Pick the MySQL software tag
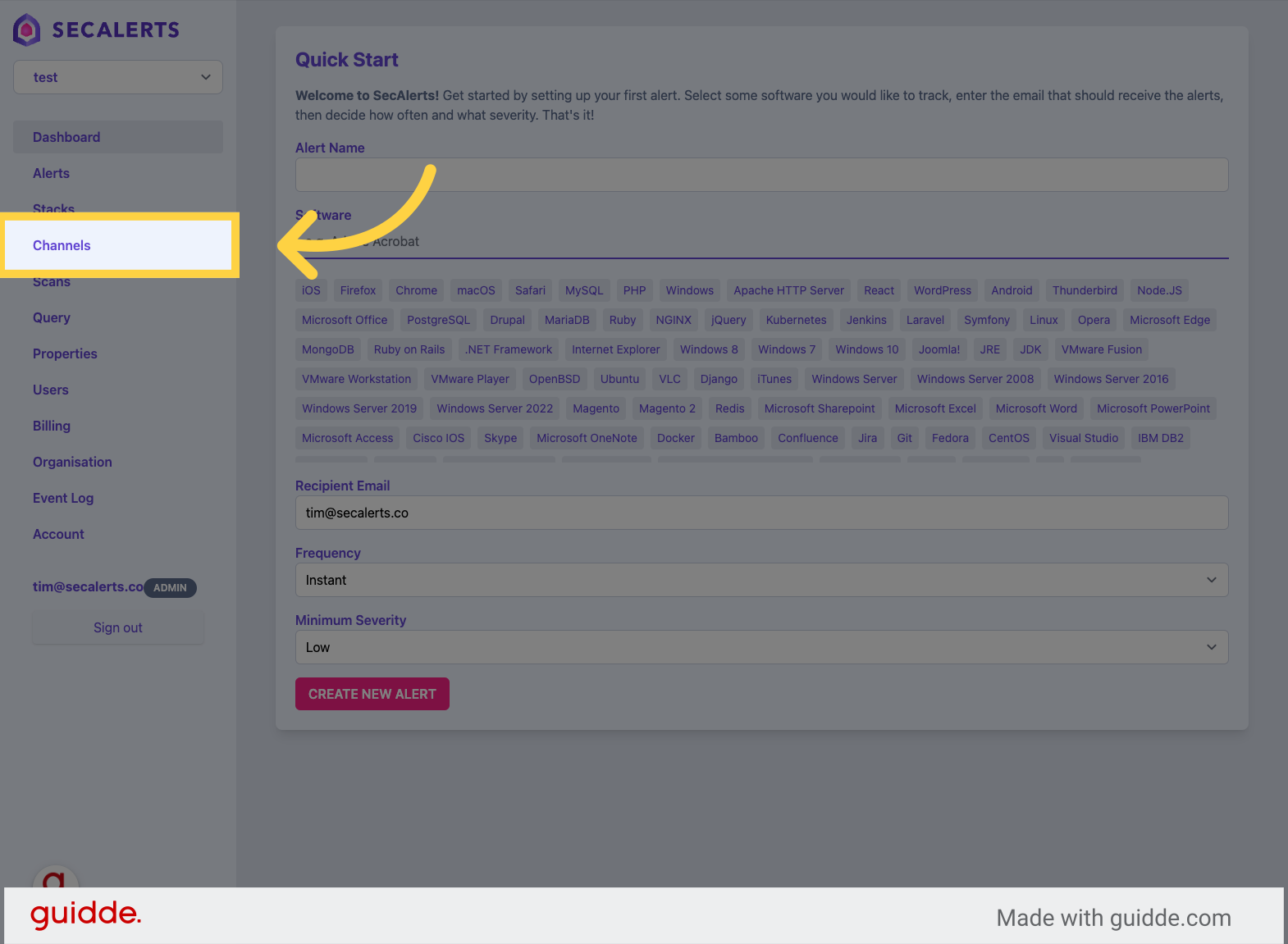 pos(584,290)
